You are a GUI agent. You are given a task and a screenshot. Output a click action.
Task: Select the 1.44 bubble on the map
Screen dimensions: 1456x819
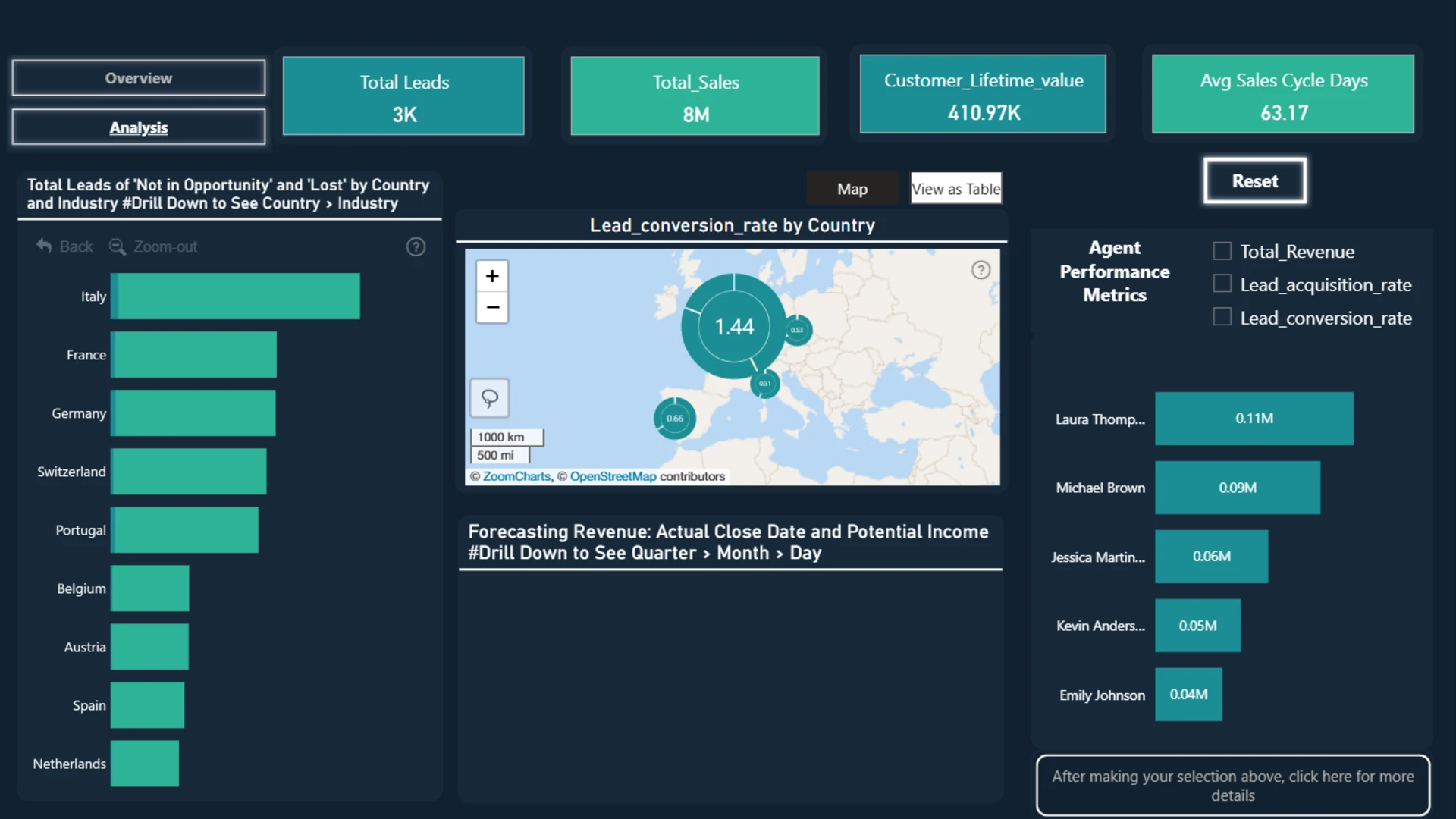coord(733,327)
